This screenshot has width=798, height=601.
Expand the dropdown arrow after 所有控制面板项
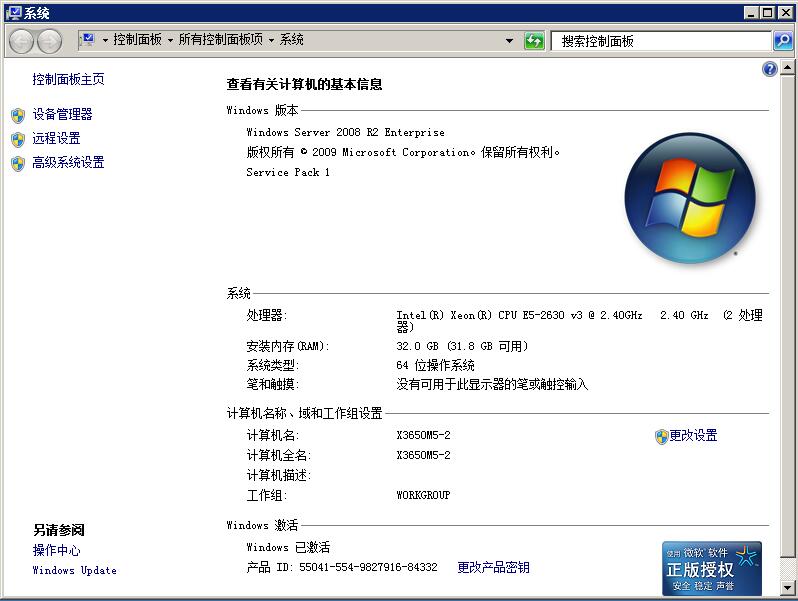coord(271,41)
